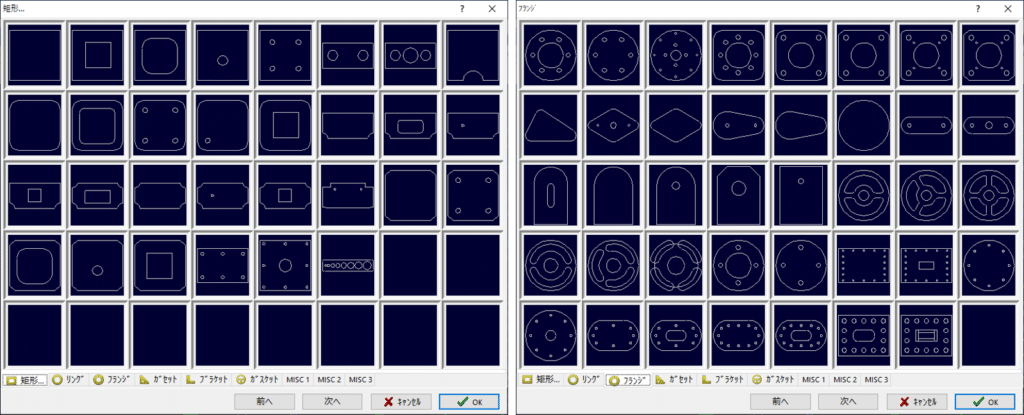Pick the arch shape with vertical slot
The image size is (1024, 415).
pos(550,195)
